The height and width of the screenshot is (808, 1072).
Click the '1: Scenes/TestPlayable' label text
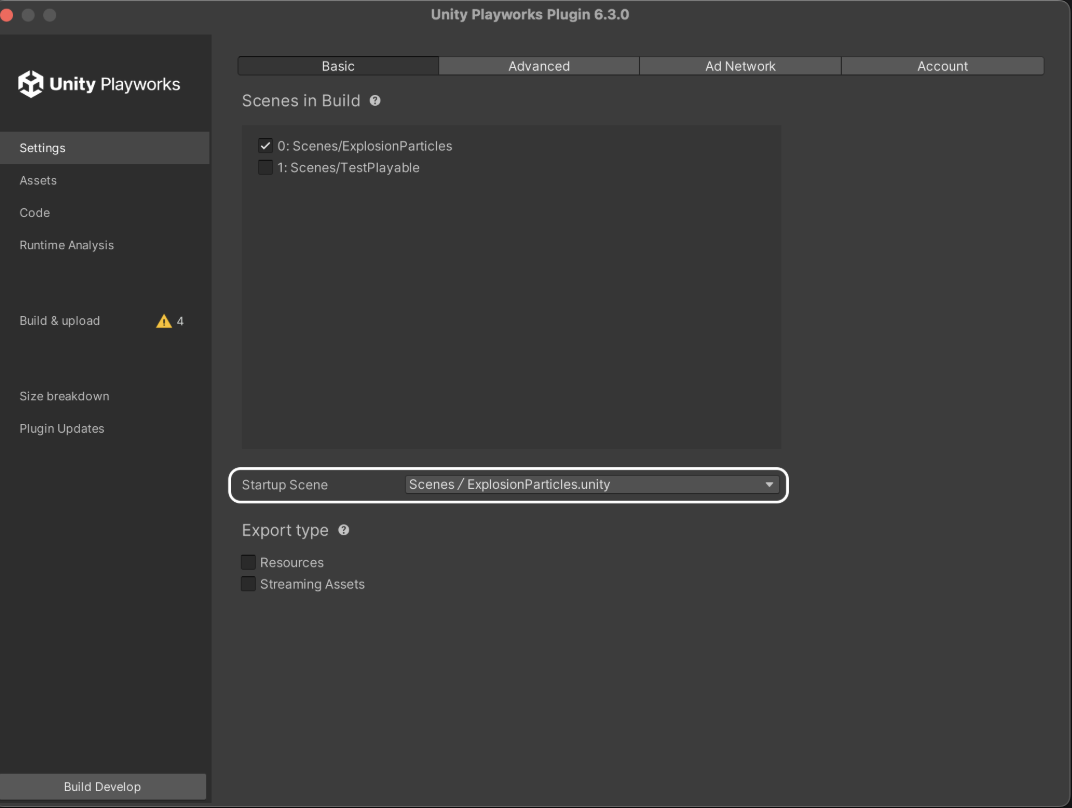348,167
